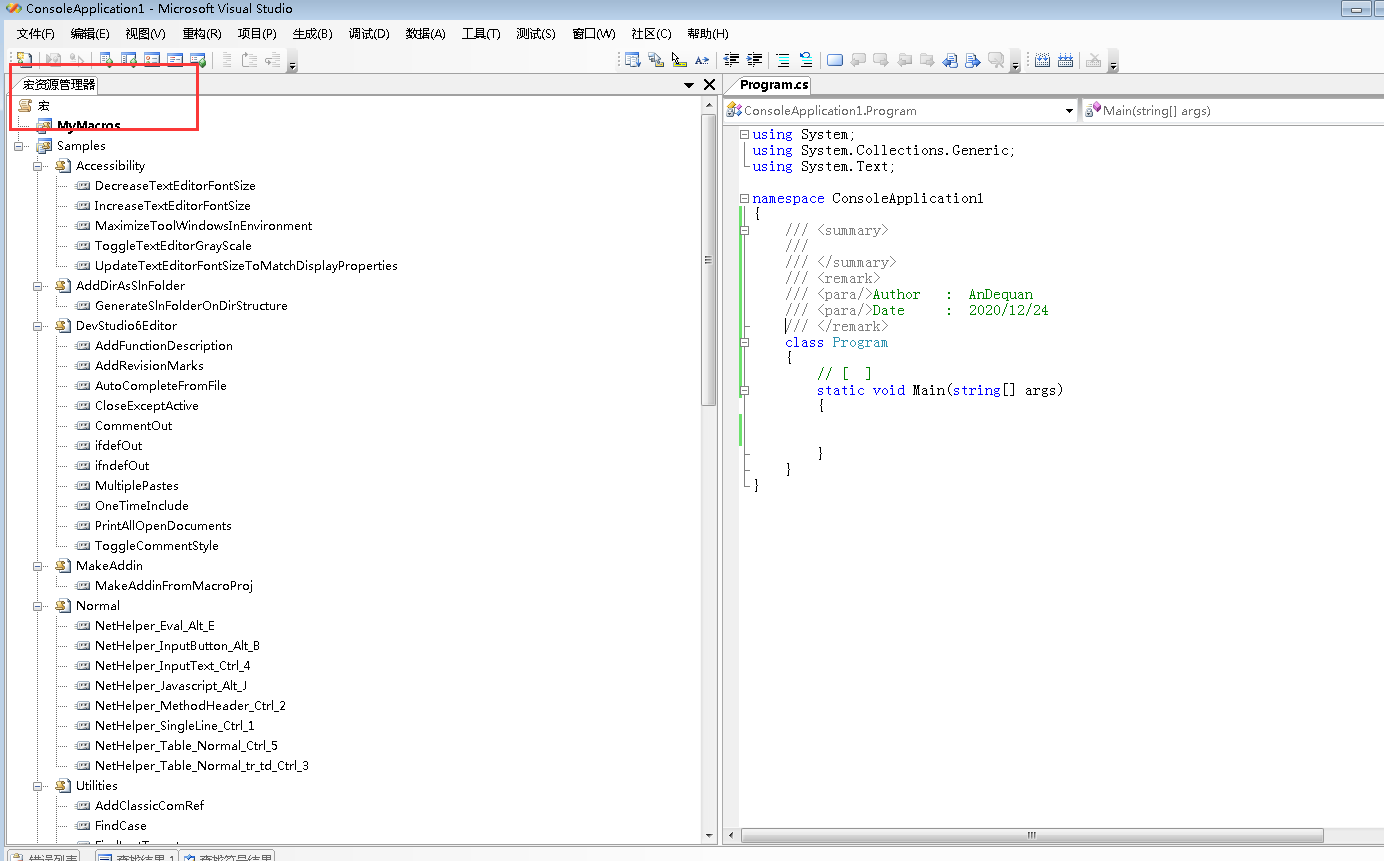
Task: Click the first green-diamond window icon
Action: 104,60
